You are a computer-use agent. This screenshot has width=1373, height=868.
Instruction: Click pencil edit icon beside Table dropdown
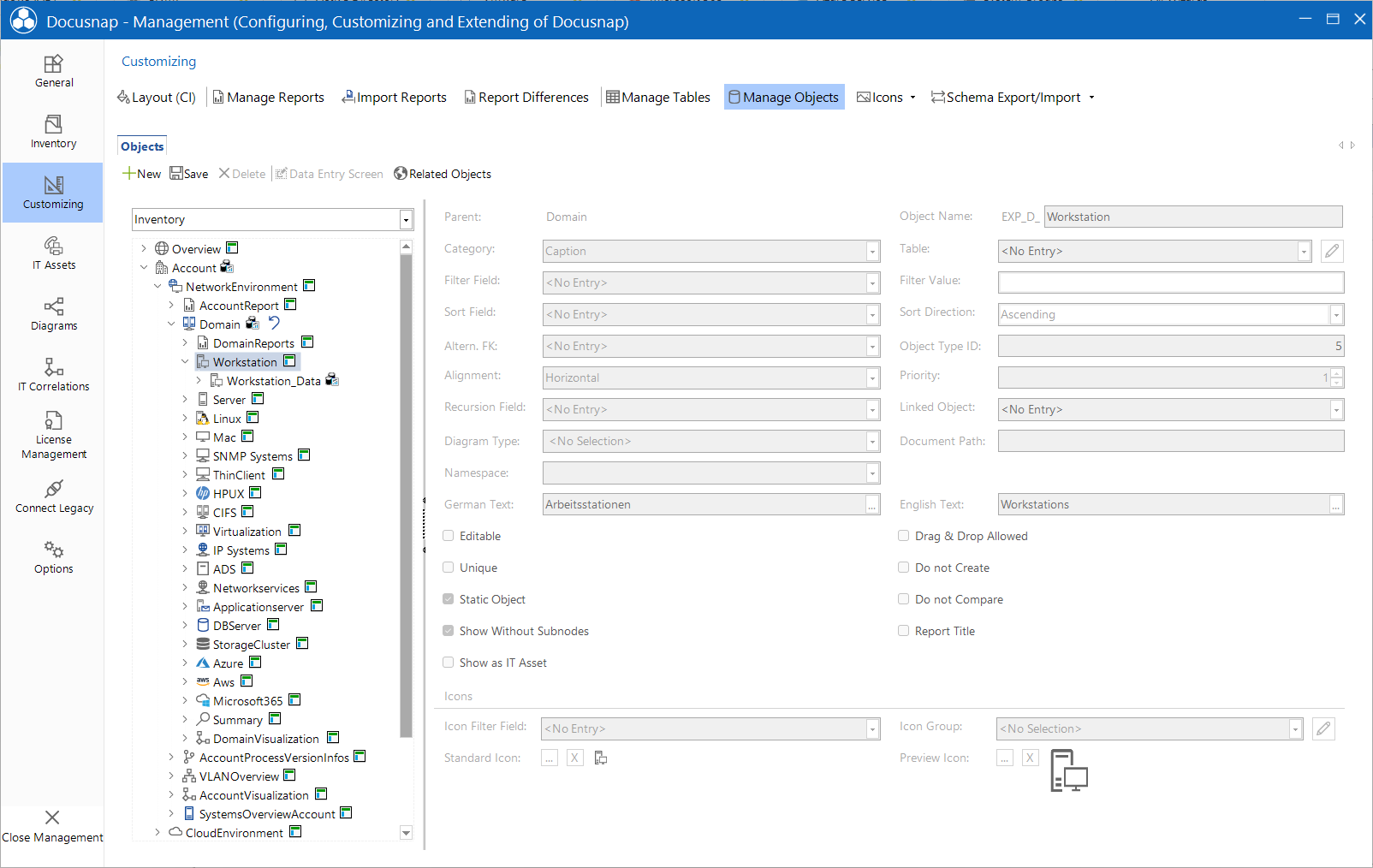[x=1331, y=251]
